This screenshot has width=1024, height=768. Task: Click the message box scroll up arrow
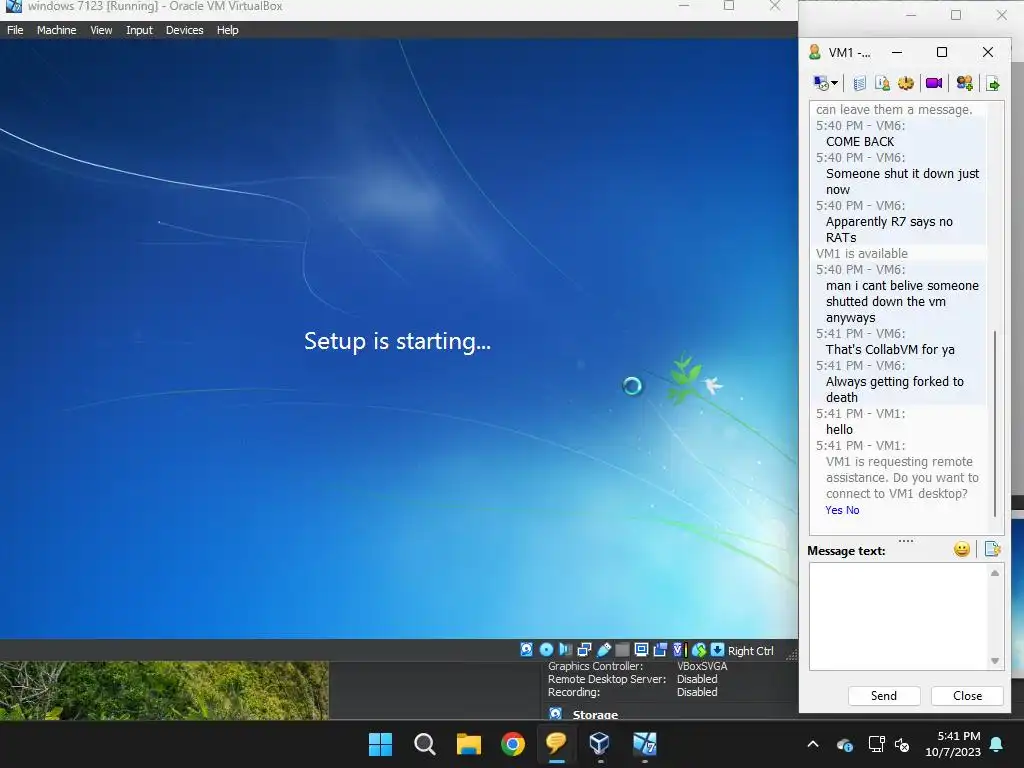coord(995,573)
